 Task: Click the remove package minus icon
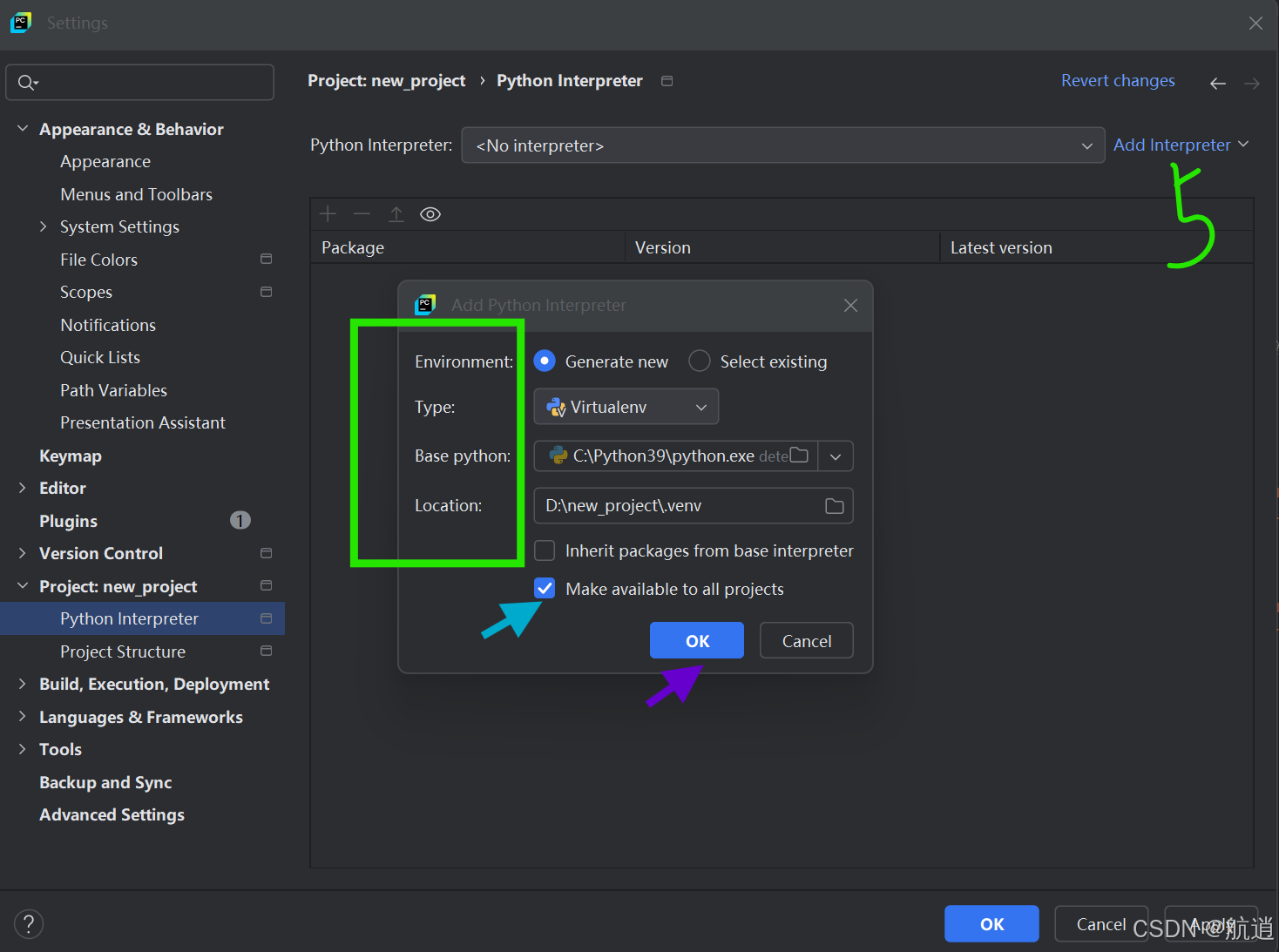362,214
